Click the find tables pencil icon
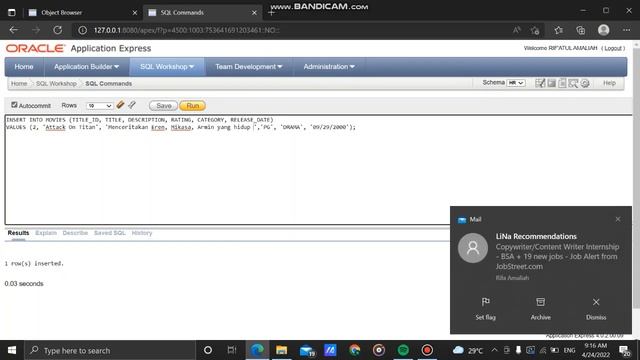 [x=132, y=105]
